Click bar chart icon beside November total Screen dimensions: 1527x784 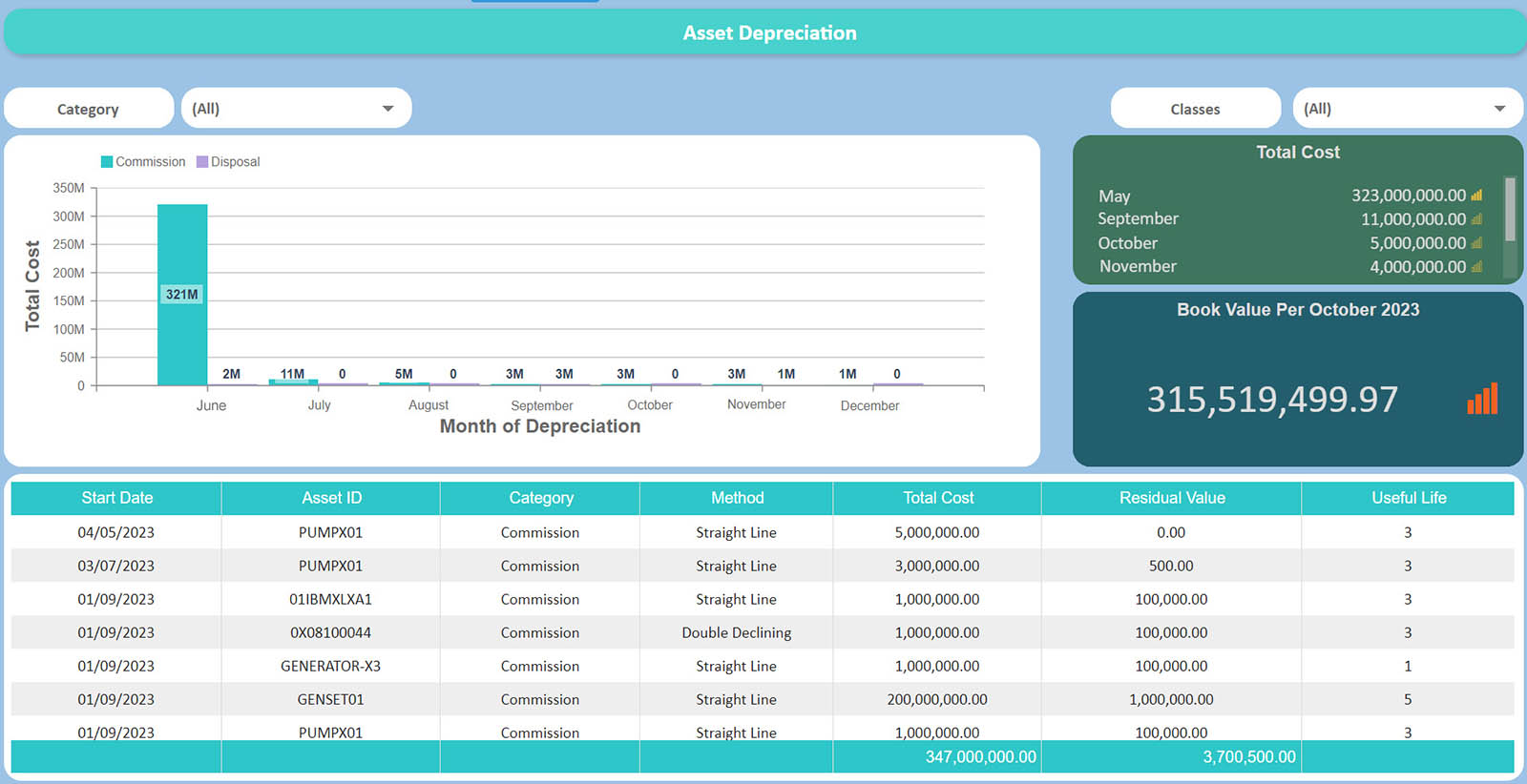(x=1476, y=267)
